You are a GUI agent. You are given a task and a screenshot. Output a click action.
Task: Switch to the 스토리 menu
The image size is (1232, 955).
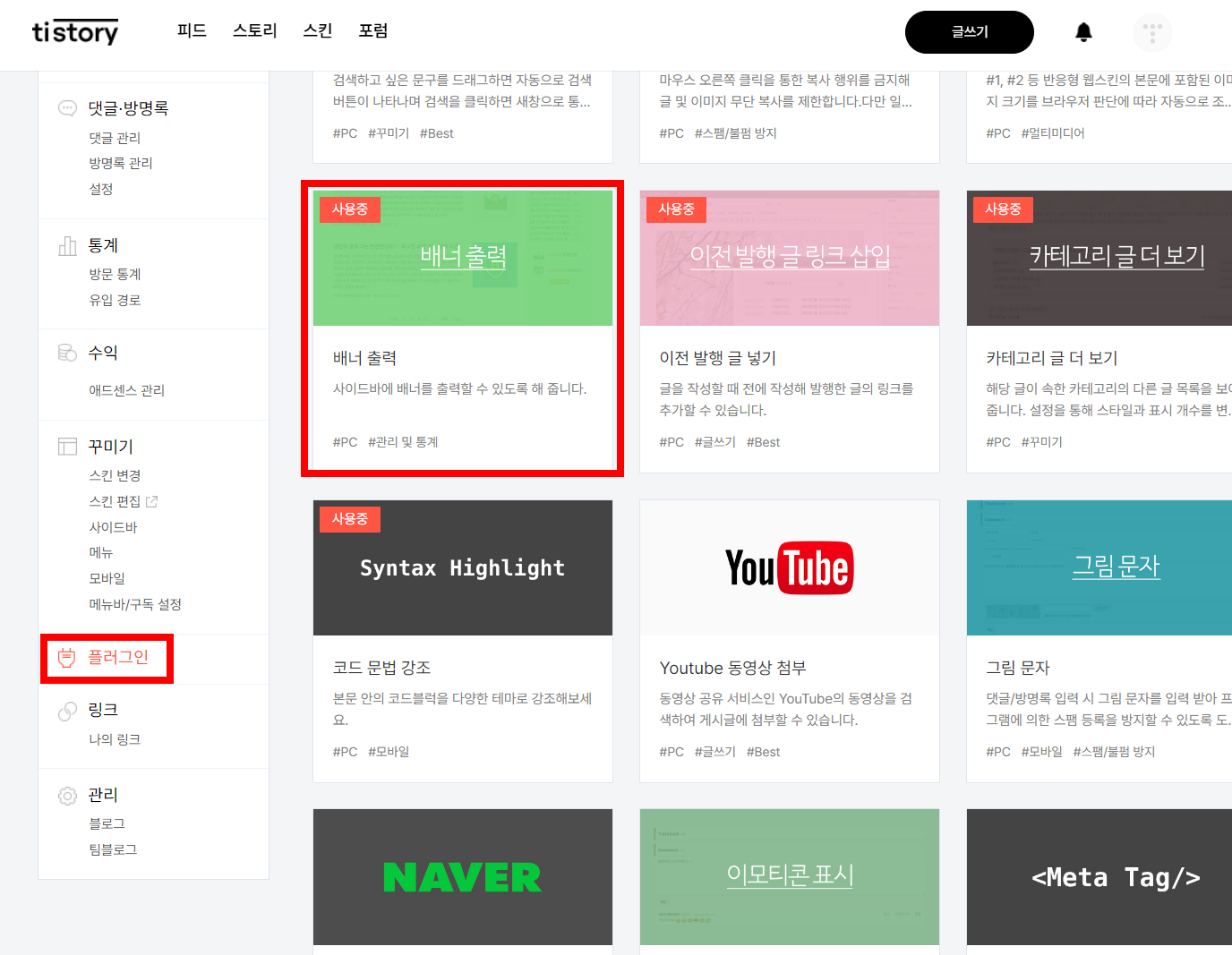click(254, 30)
